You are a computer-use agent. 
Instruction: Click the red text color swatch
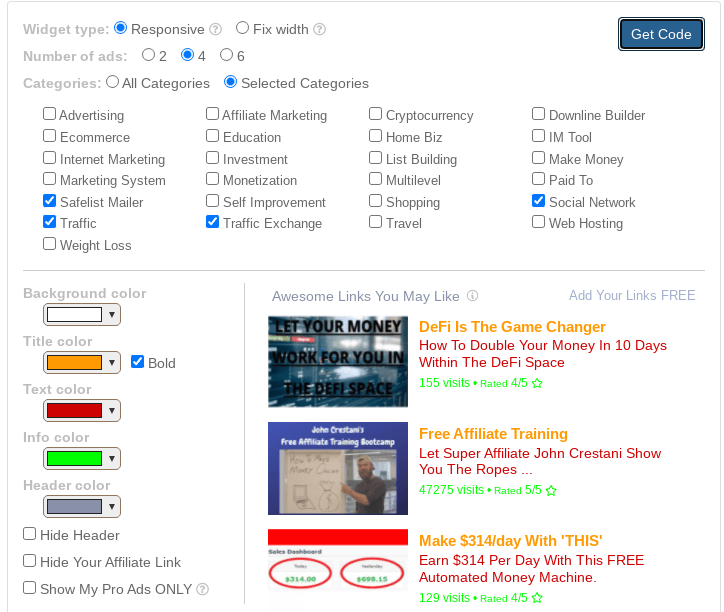click(74, 411)
